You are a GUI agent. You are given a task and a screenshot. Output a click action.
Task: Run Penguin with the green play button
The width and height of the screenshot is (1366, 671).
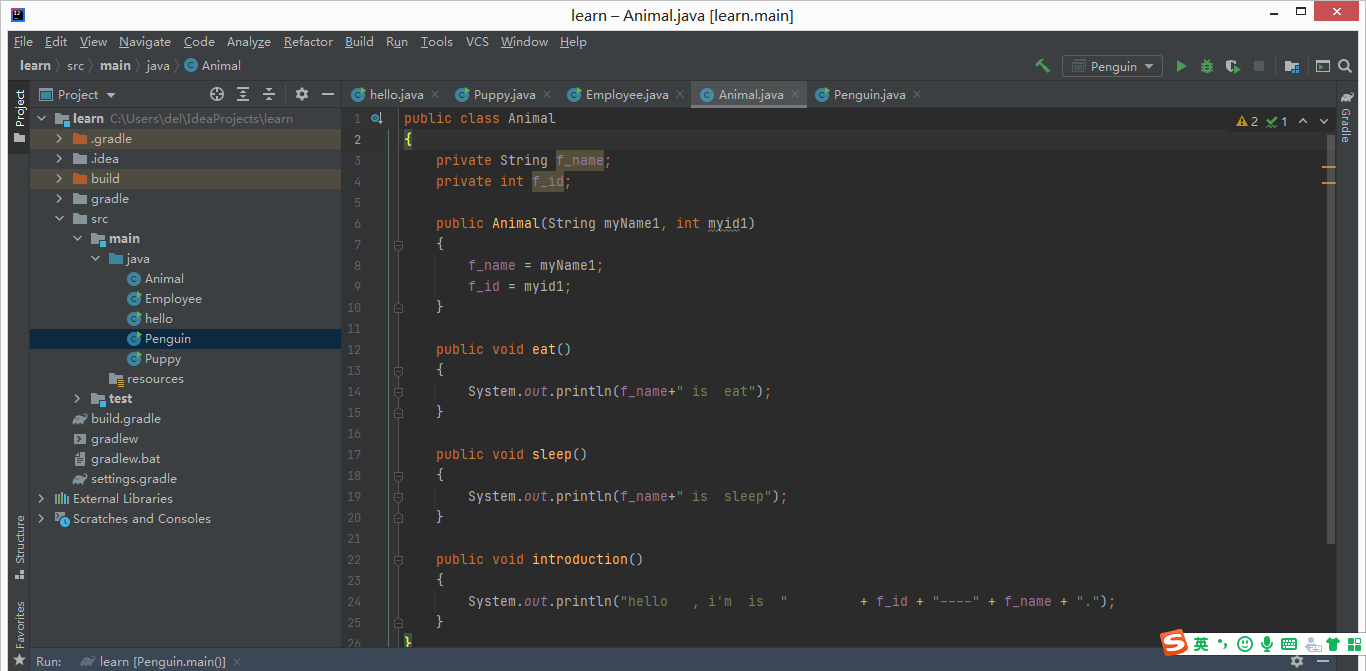[x=1181, y=66]
